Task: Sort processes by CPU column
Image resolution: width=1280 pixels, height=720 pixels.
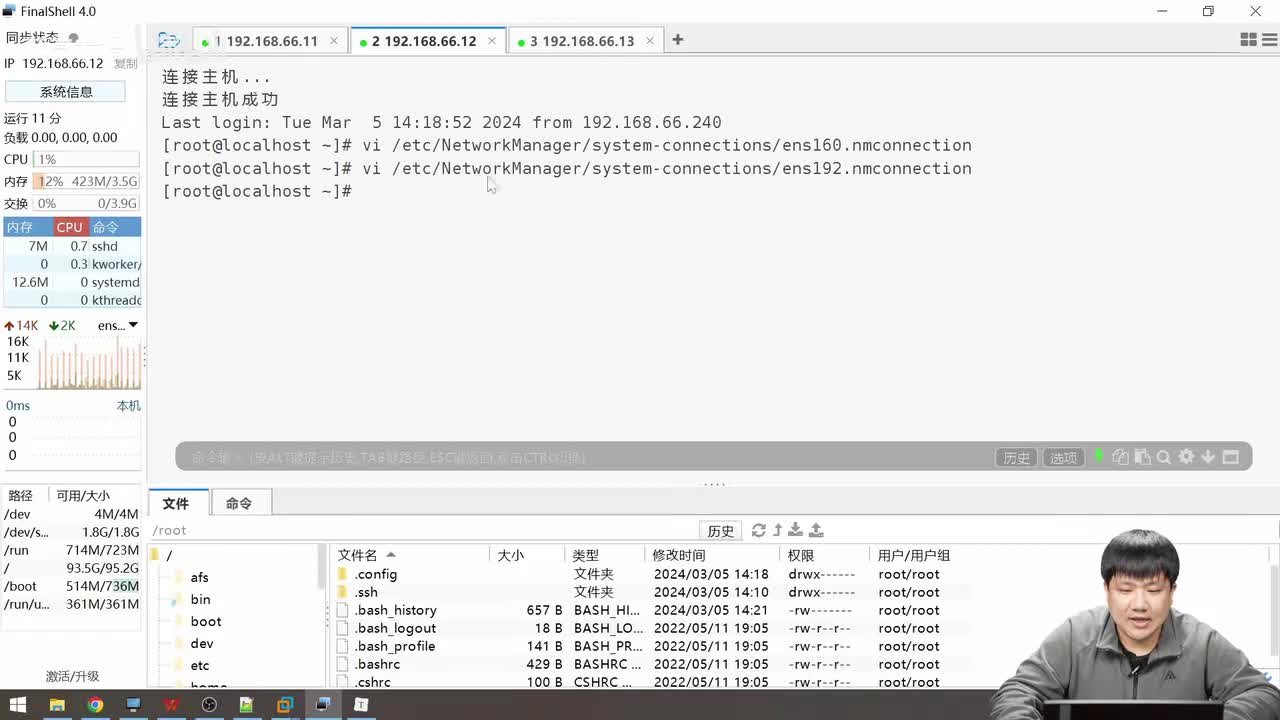Action: tap(70, 227)
